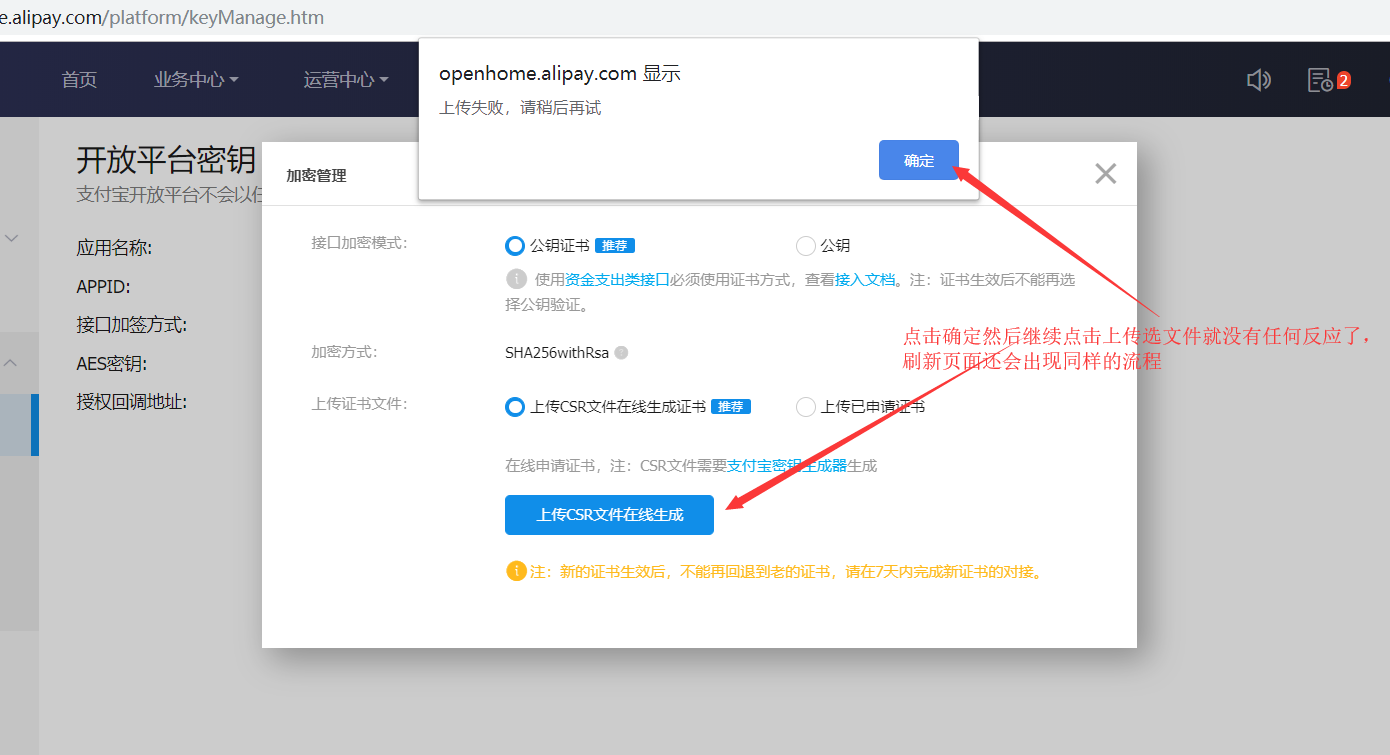Click the 接口加密模式: label
The image size is (1390, 755).
tap(359, 243)
